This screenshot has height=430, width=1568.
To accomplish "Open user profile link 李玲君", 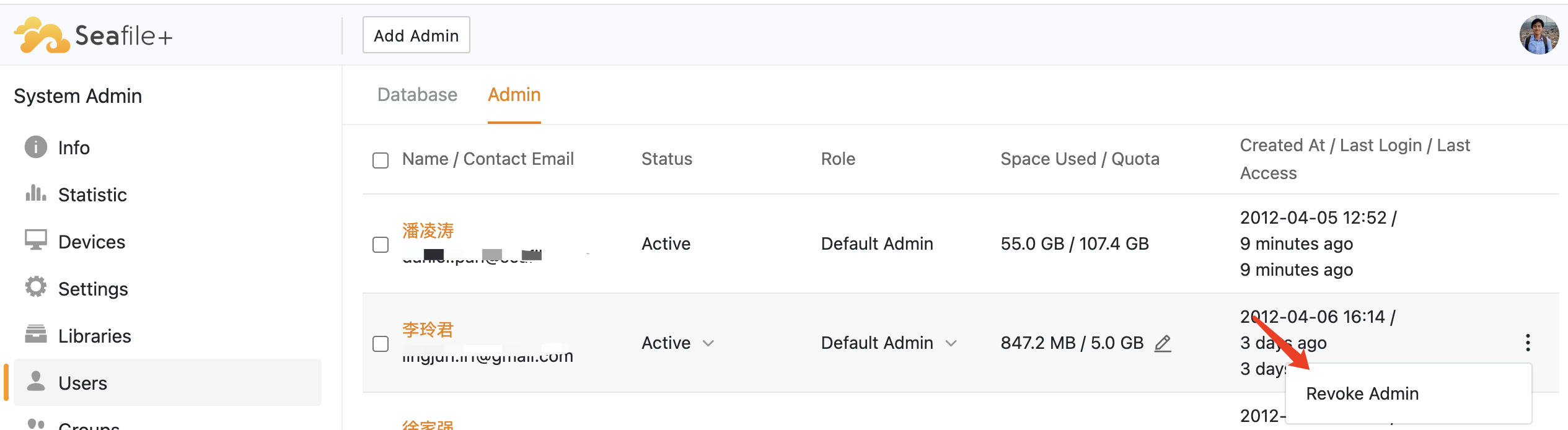I will pyautogui.click(x=428, y=330).
